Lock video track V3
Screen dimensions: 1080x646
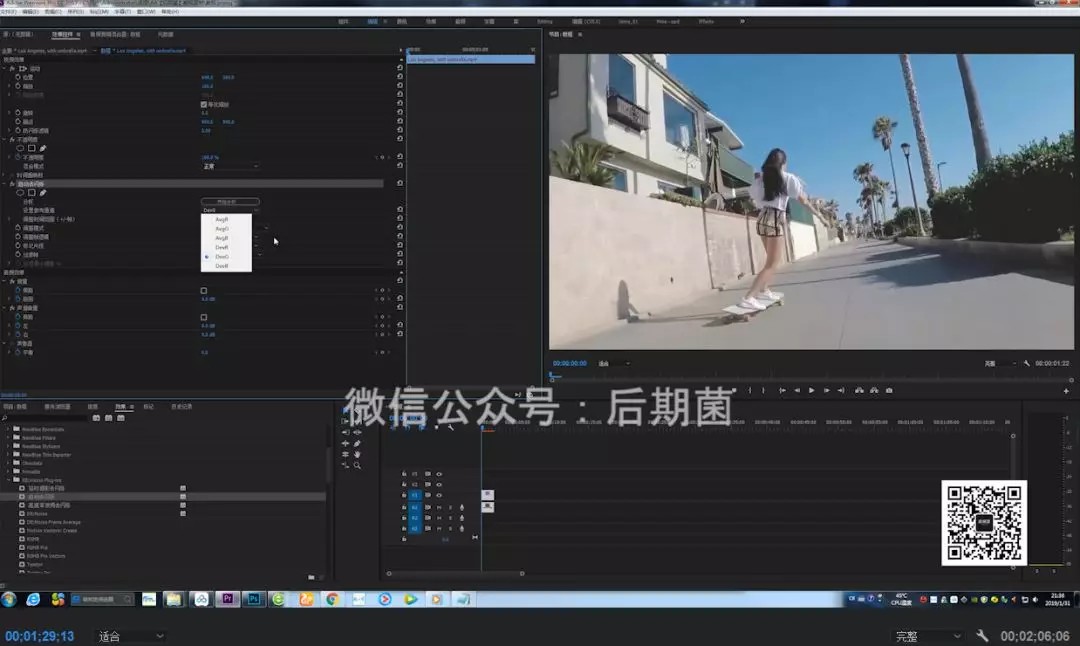point(404,474)
